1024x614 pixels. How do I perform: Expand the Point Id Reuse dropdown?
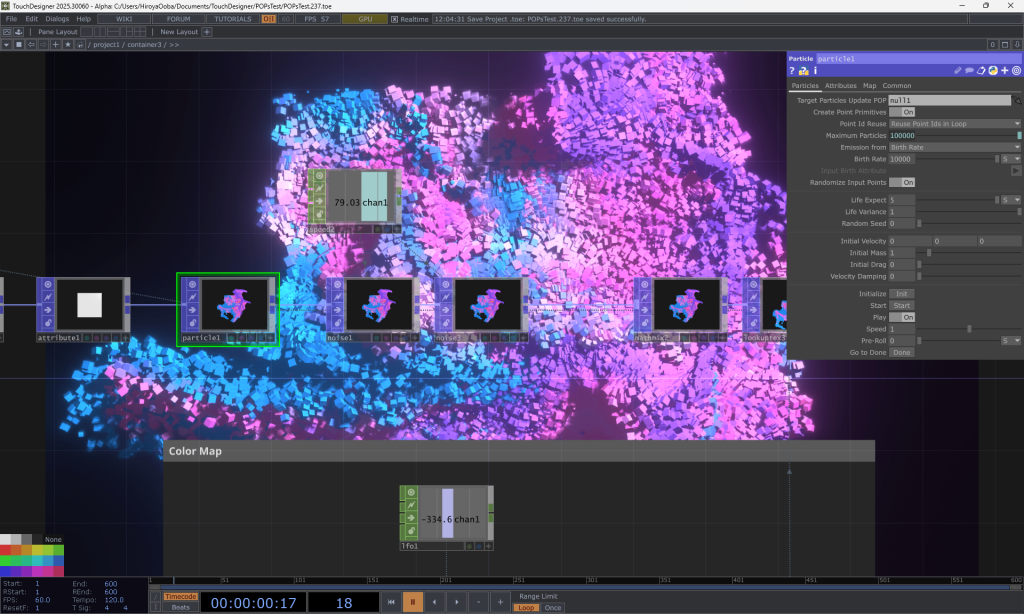(x=955, y=124)
